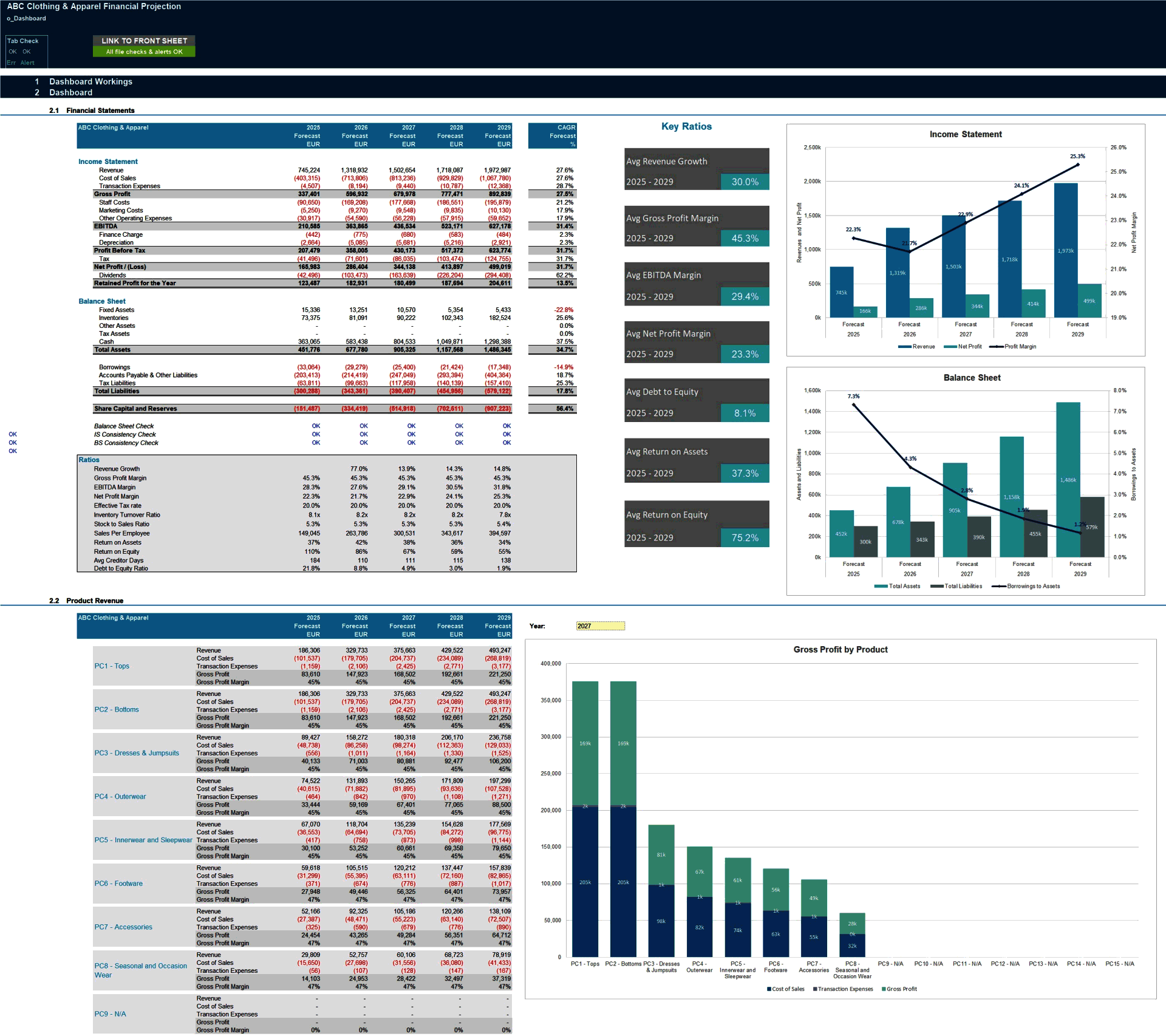Select the Balance Sheet Check row label
1166x1036 pixels.
(124, 426)
